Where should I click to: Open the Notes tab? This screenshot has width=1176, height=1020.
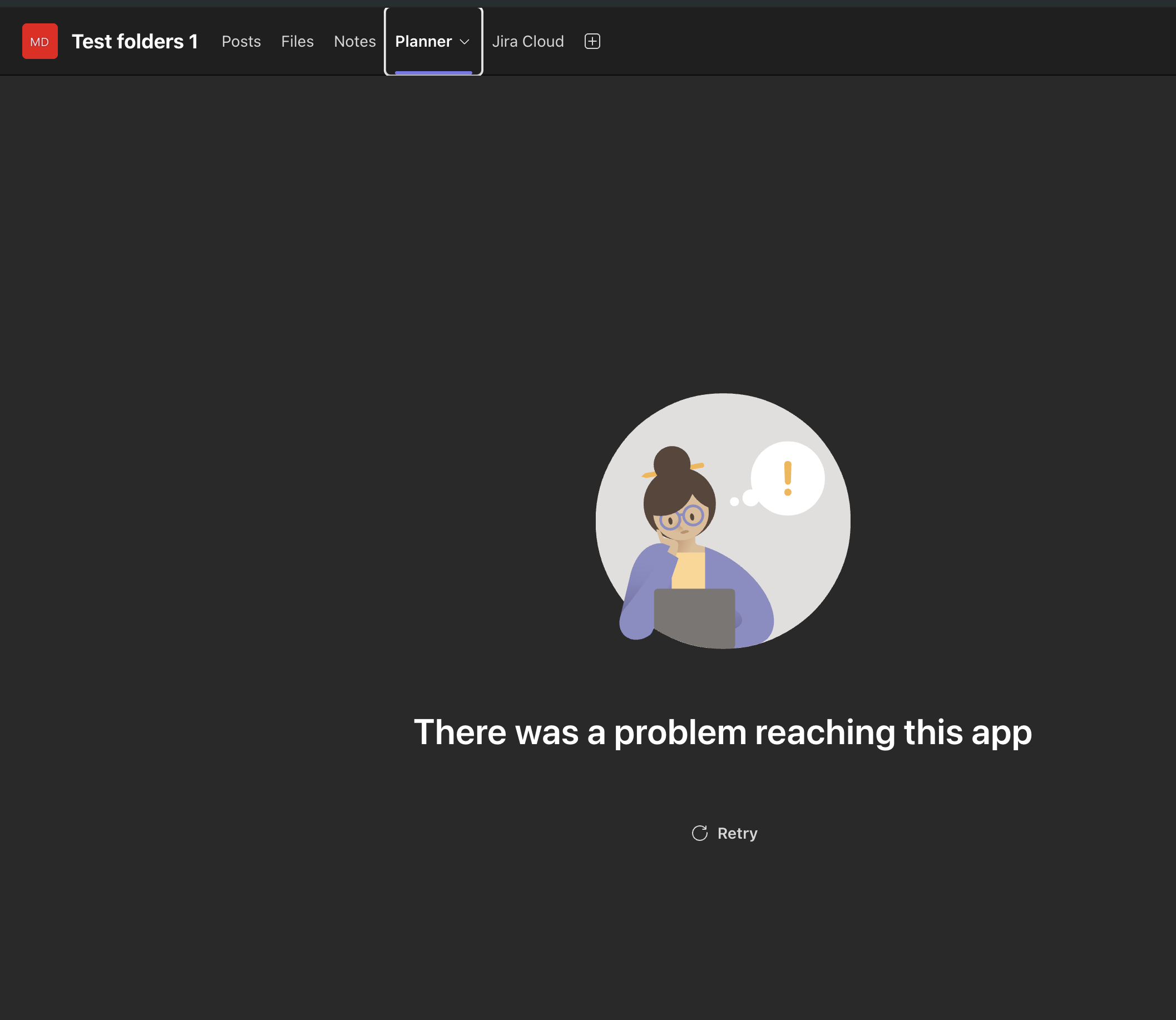354,42
